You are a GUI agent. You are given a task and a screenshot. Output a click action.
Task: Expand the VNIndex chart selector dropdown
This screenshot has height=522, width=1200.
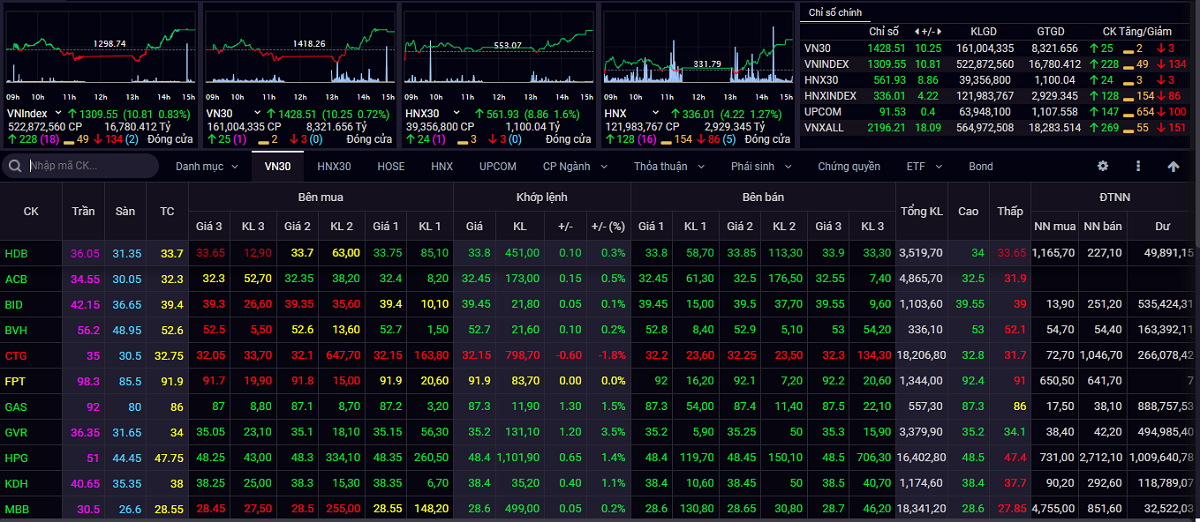pyautogui.click(x=59, y=113)
